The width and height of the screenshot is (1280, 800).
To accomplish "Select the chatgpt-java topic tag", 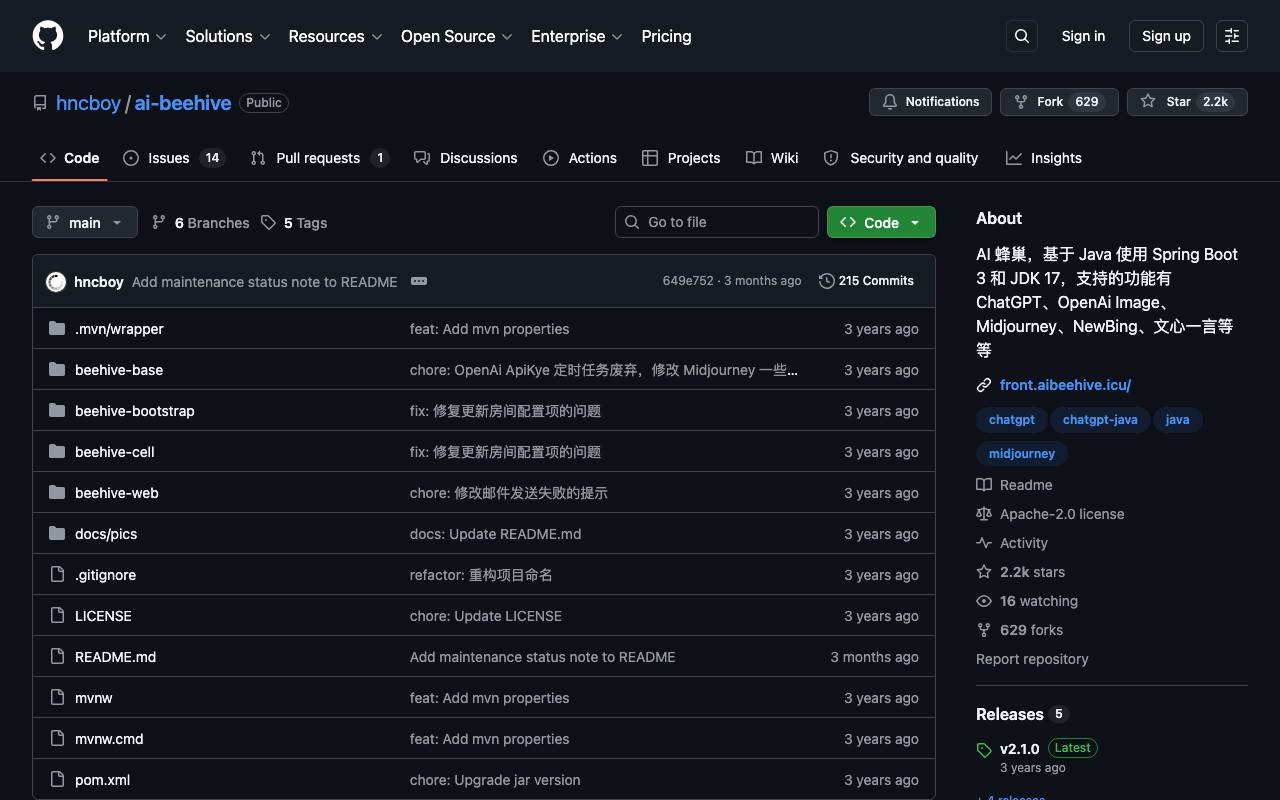I will pyautogui.click(x=1100, y=420).
